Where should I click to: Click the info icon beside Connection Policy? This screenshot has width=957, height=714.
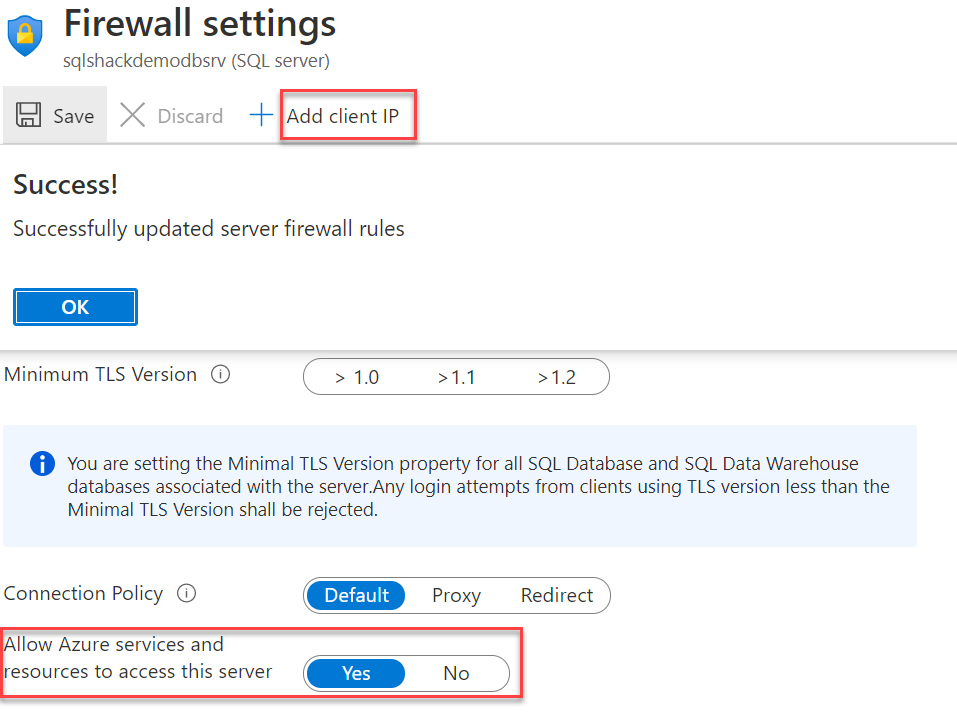click(x=186, y=594)
